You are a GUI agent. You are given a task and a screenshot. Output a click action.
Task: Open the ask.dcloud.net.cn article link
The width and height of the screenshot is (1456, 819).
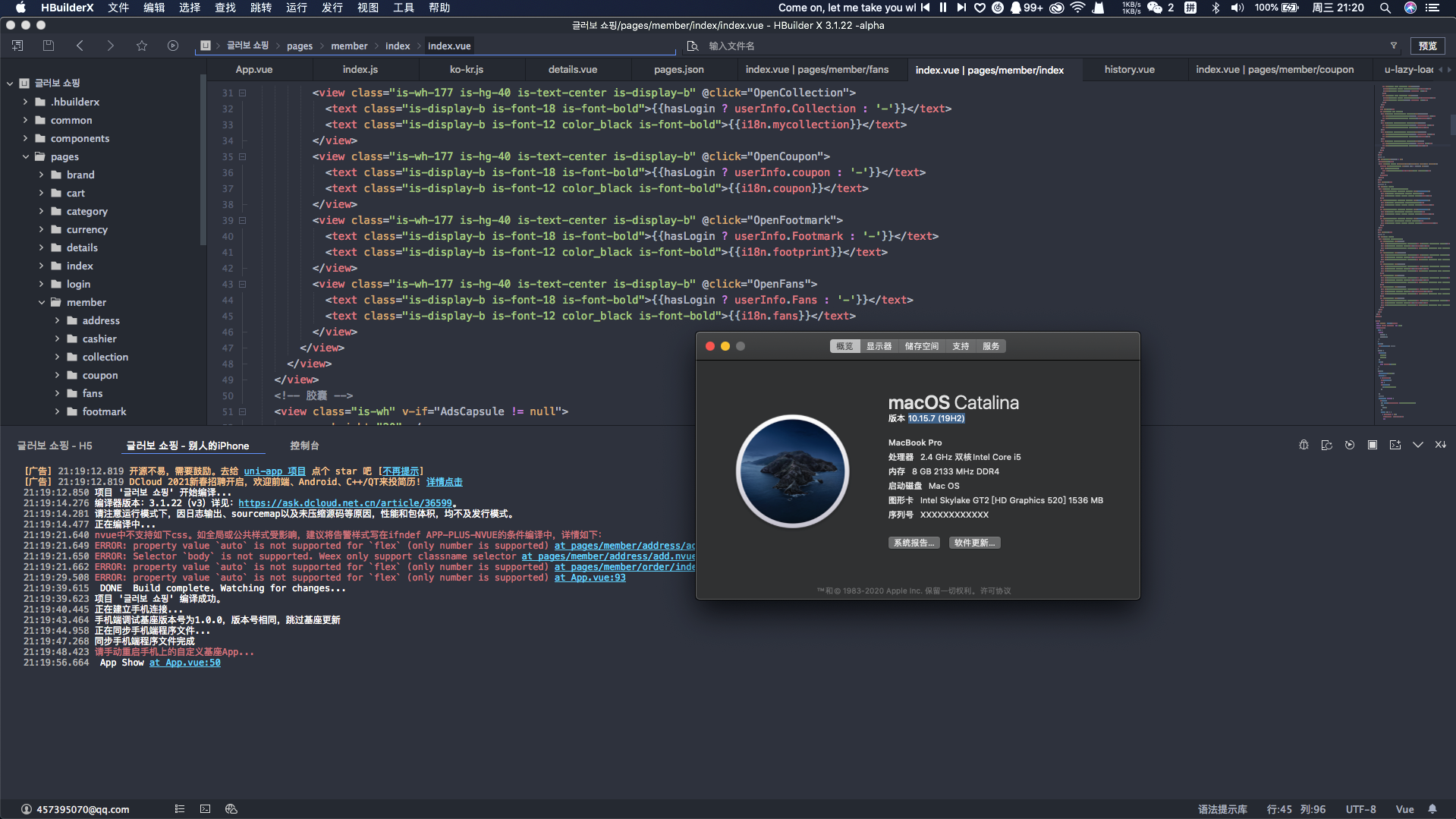point(345,502)
